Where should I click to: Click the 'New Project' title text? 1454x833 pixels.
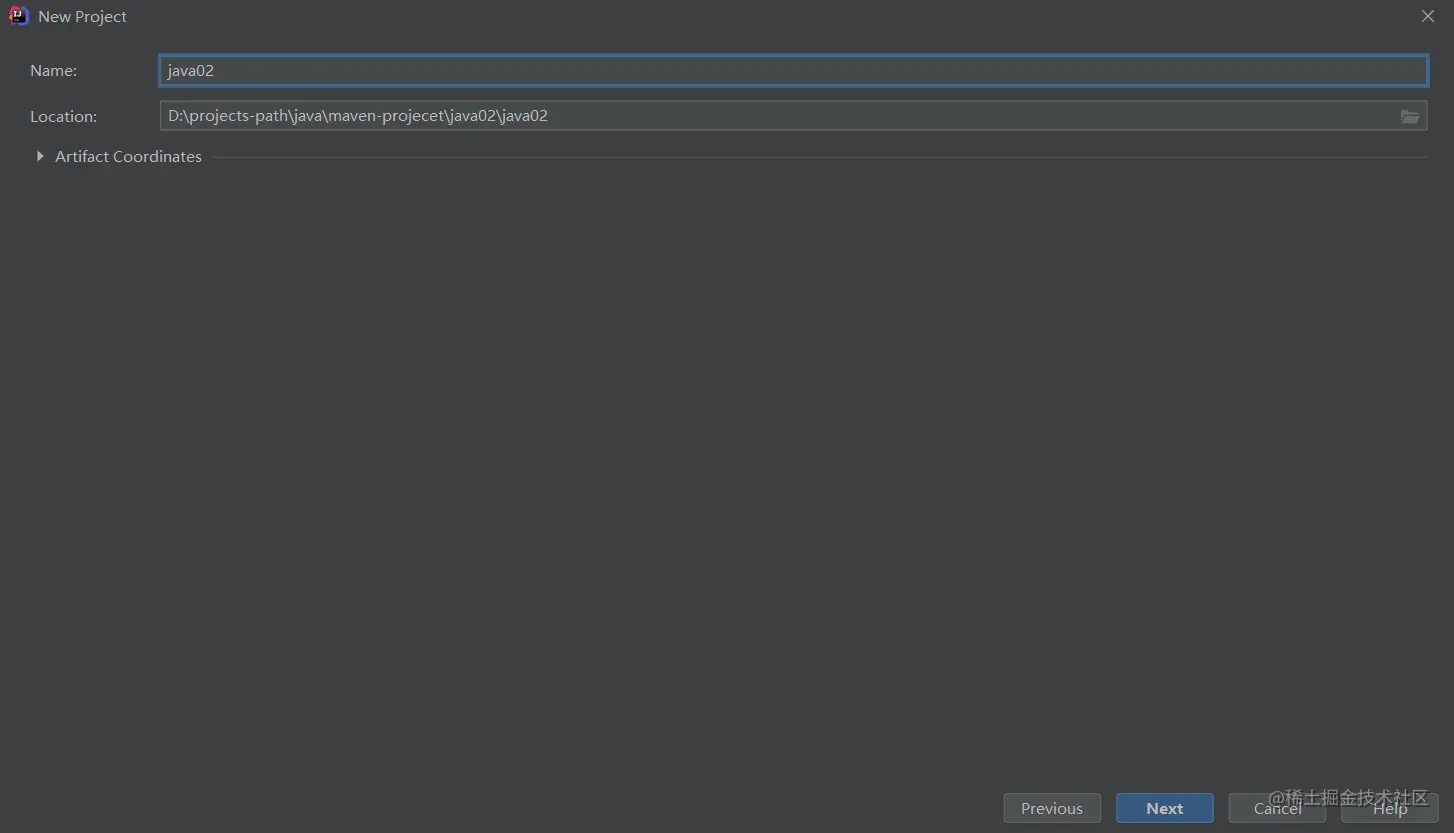click(x=82, y=17)
